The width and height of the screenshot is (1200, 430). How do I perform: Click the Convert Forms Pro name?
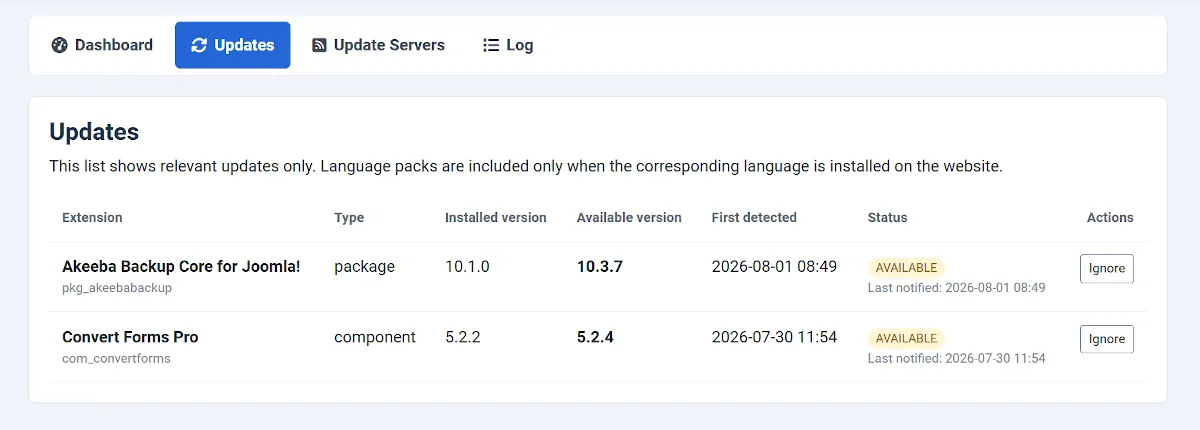130,337
